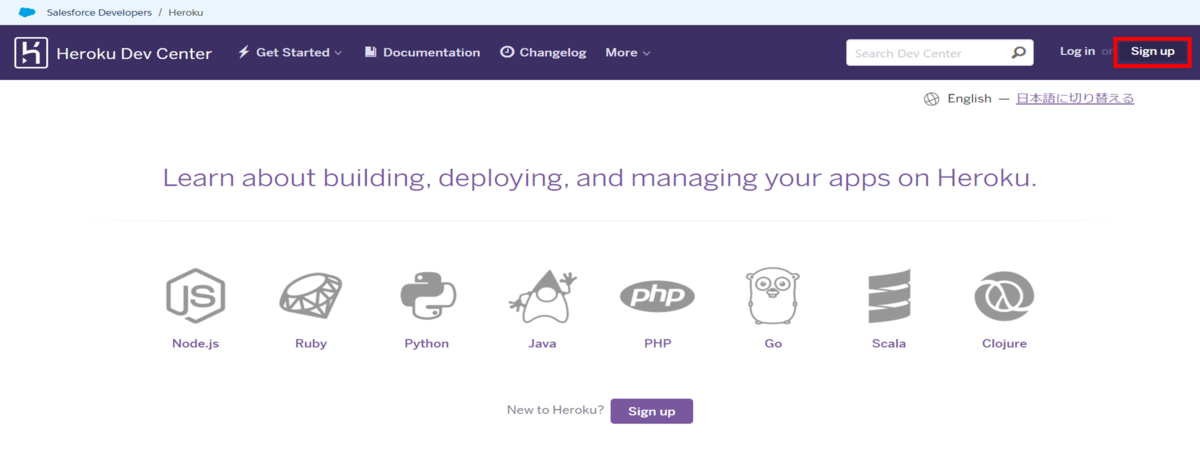Switch language to Japanese link
Screen dimensions: 1200x453
1075,98
